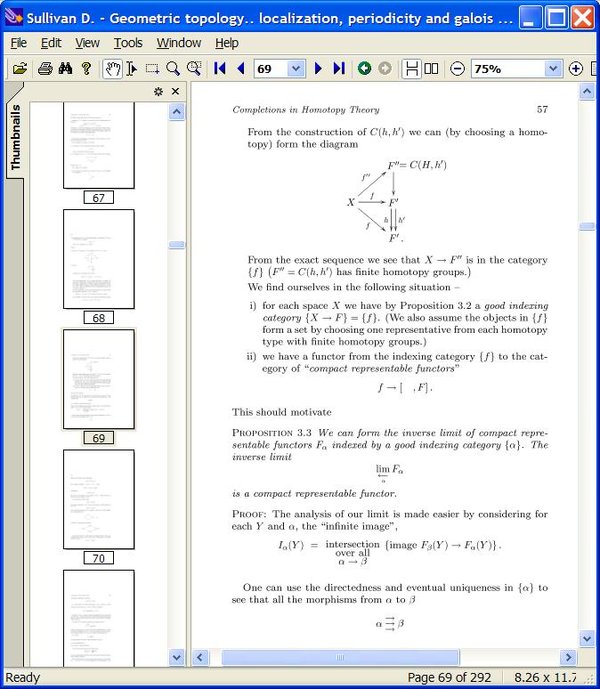This screenshot has width=600, height=689.
Task: Go to the last page
Action: (339, 69)
